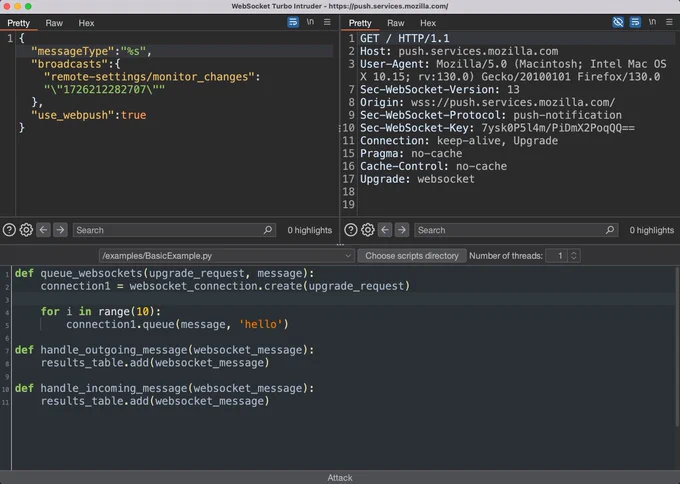Viewport: 680px width, 484px height.
Task: Click the connection1.queue 'hello' line
Action: tap(177, 324)
